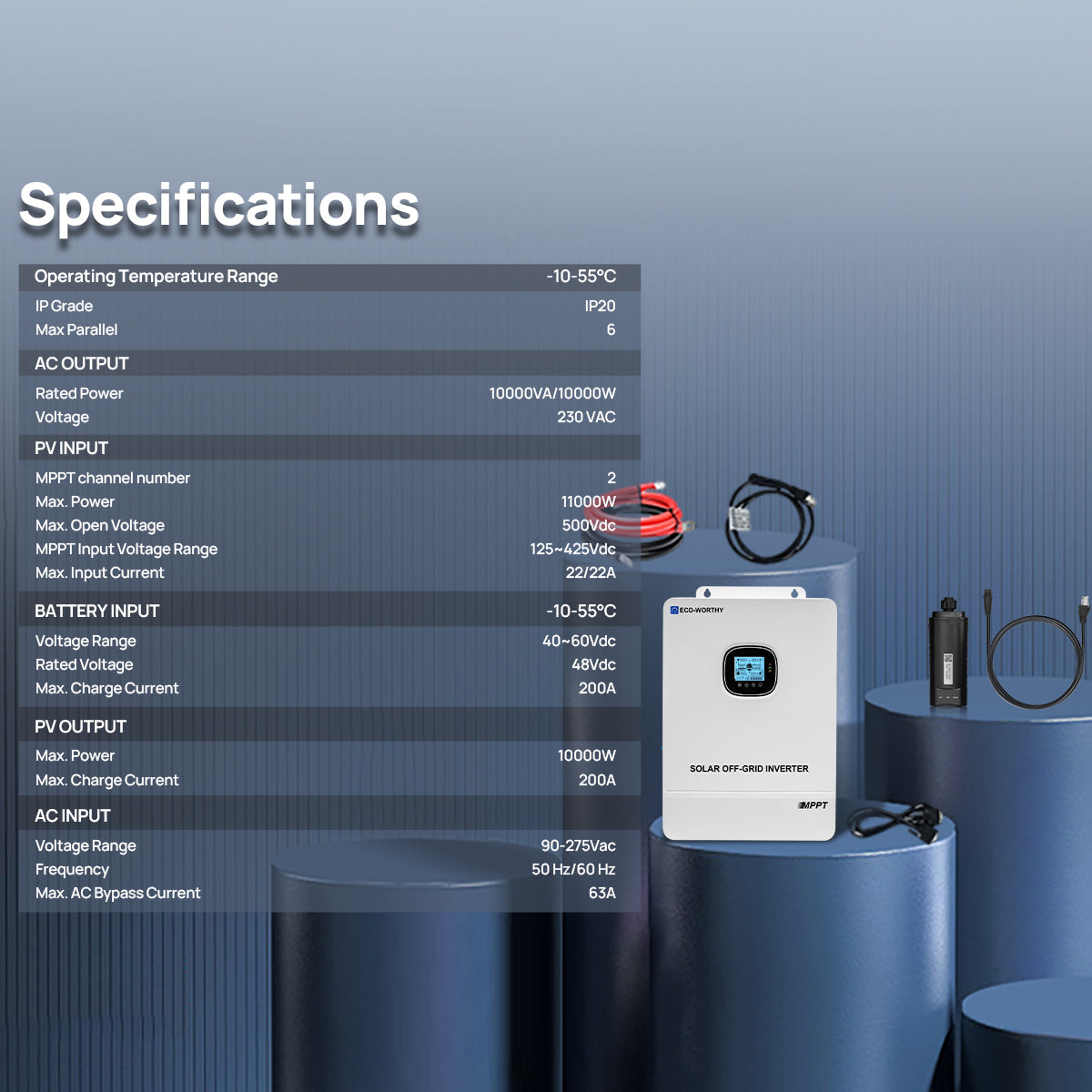The height and width of the screenshot is (1092, 1092).
Task: Click the 90-275Vac value
Action: pyautogui.click(x=578, y=845)
